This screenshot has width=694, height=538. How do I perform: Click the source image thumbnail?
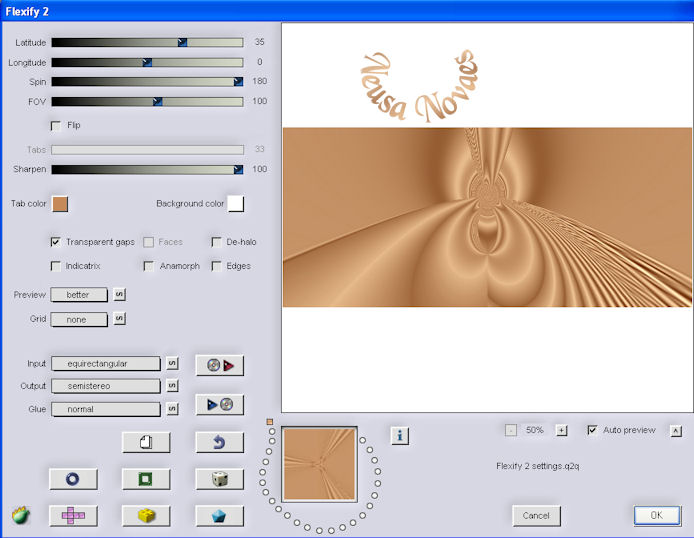pyautogui.click(x=319, y=464)
